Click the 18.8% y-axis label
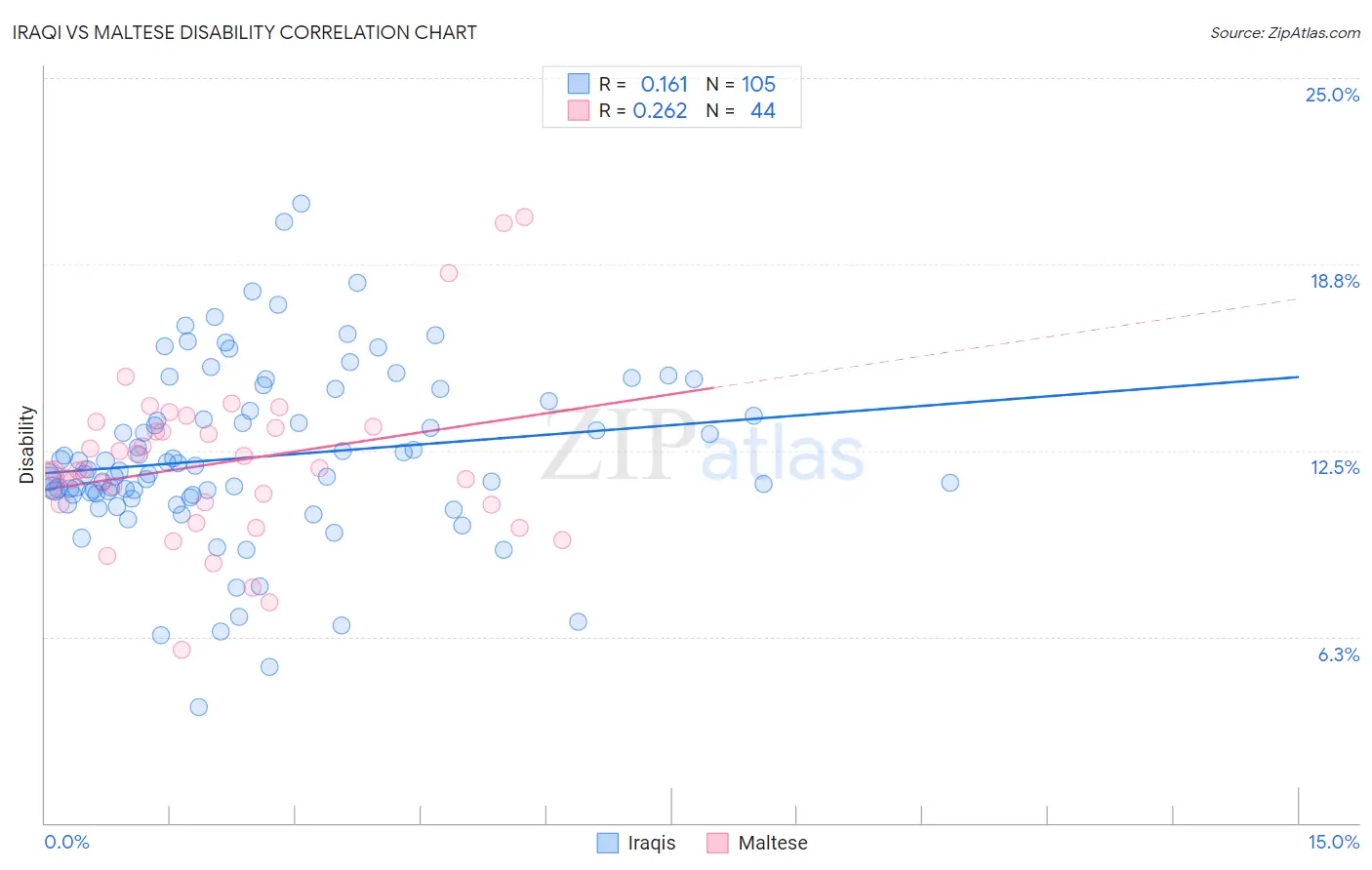 (x=1334, y=281)
